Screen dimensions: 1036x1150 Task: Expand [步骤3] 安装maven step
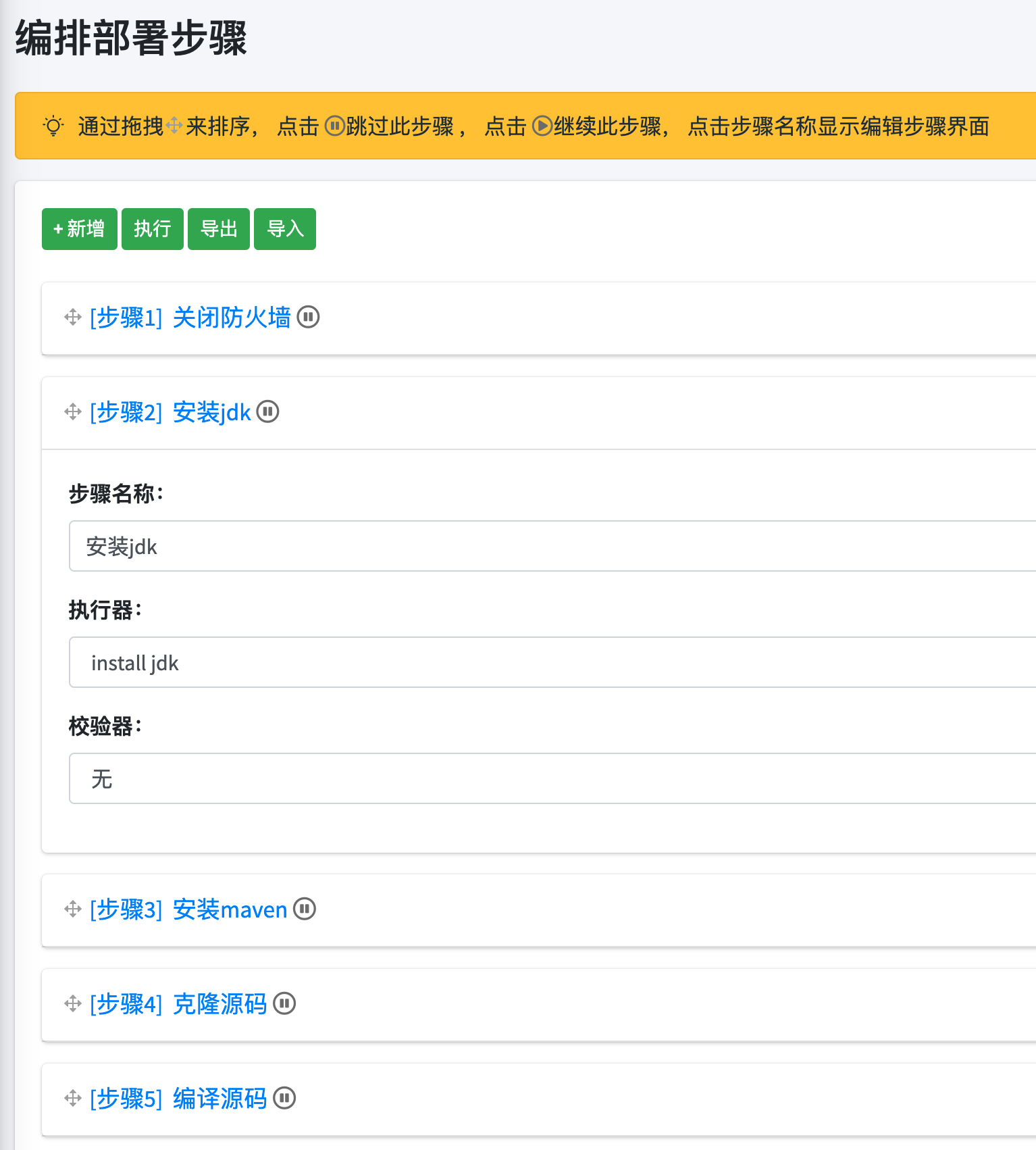coord(188,909)
